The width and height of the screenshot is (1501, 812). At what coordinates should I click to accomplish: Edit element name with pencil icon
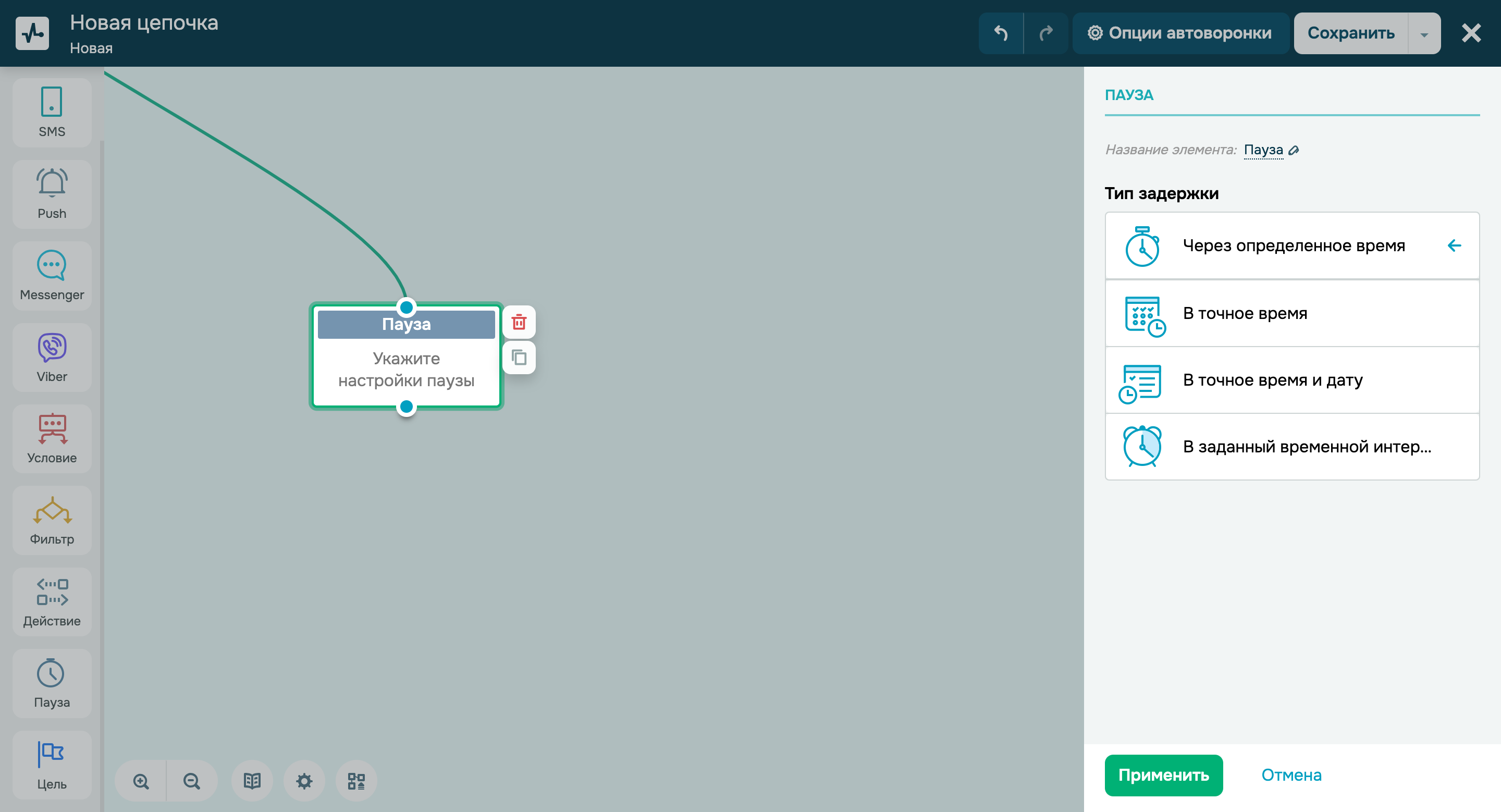pos(1294,150)
